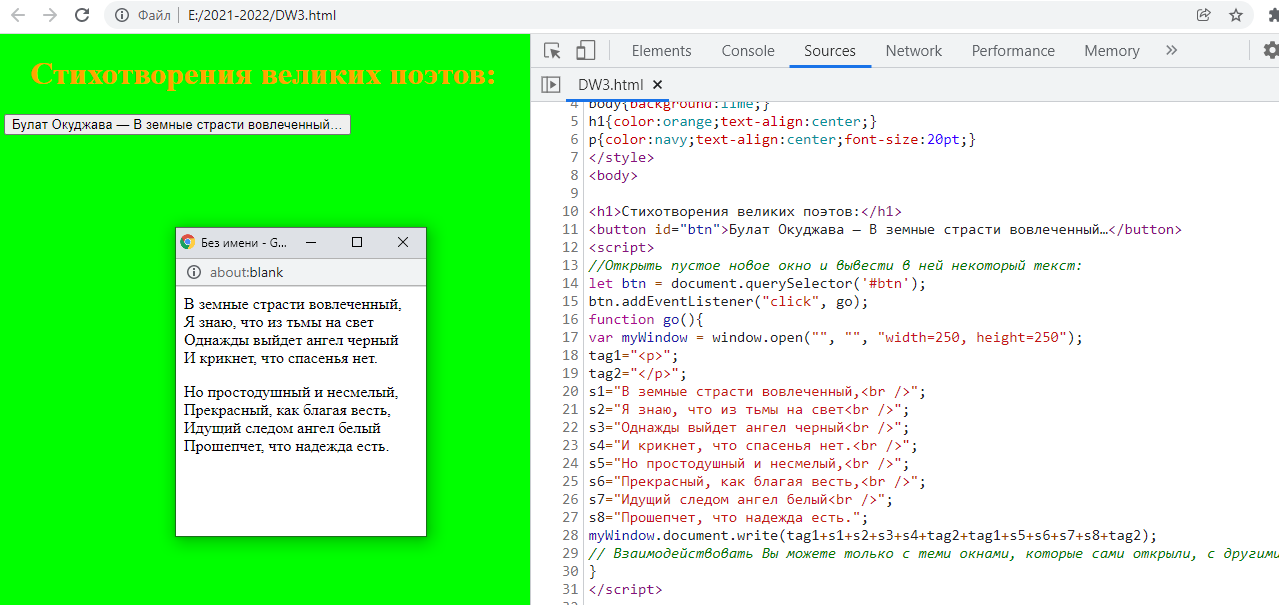This screenshot has height=605, width=1279.
Task: Close the DW3.html file tab
Action: point(657,85)
